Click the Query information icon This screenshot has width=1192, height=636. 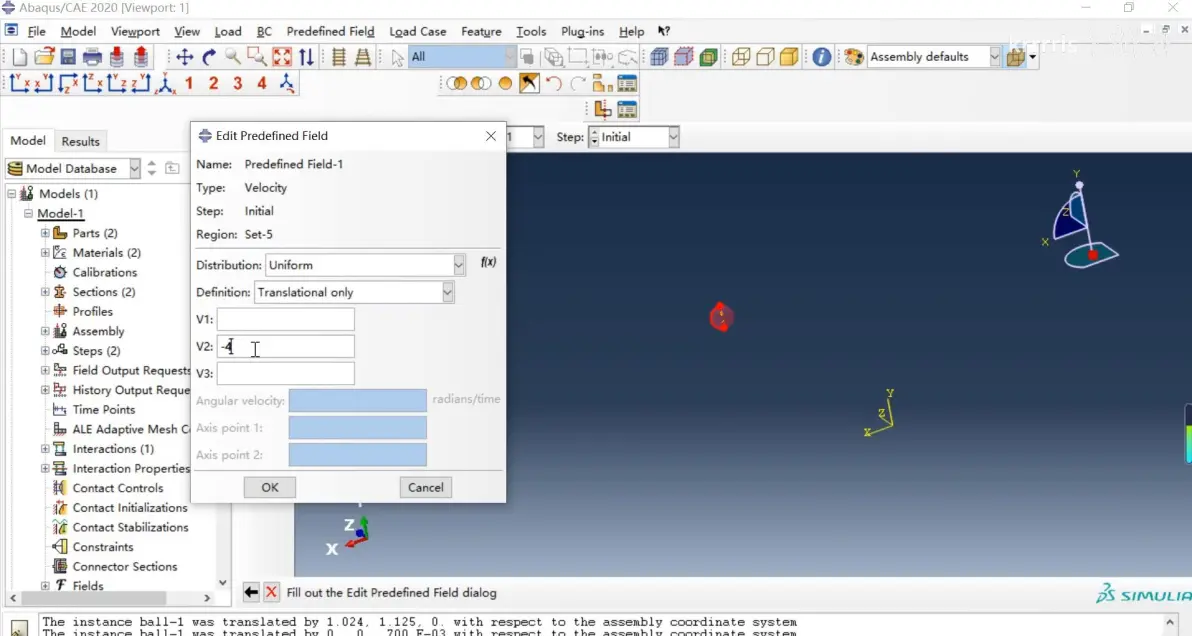click(x=821, y=57)
